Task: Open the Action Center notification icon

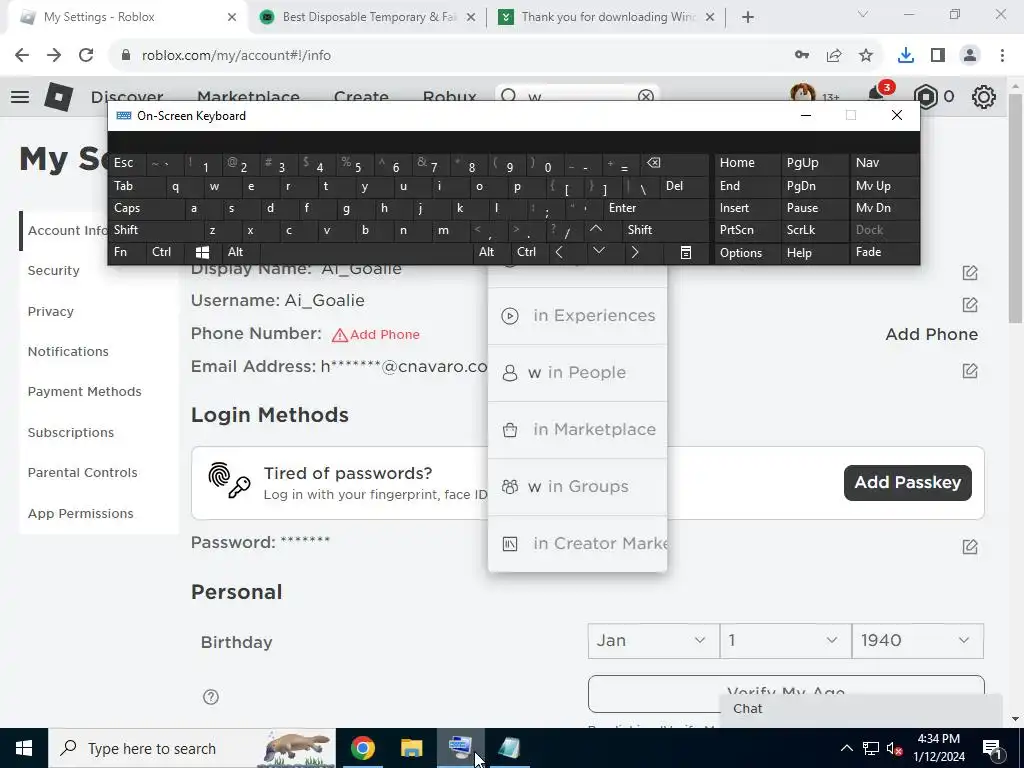Action: coord(992,748)
